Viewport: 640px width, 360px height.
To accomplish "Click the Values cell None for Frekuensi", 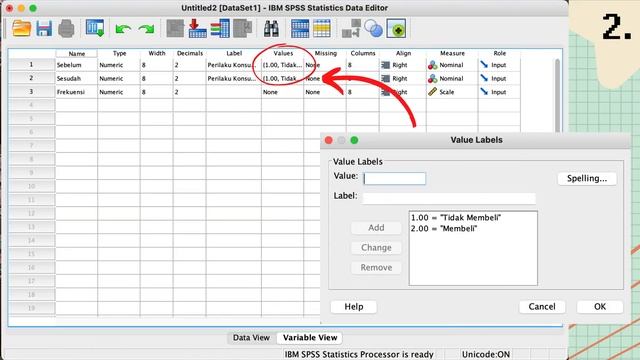I will [x=282, y=92].
